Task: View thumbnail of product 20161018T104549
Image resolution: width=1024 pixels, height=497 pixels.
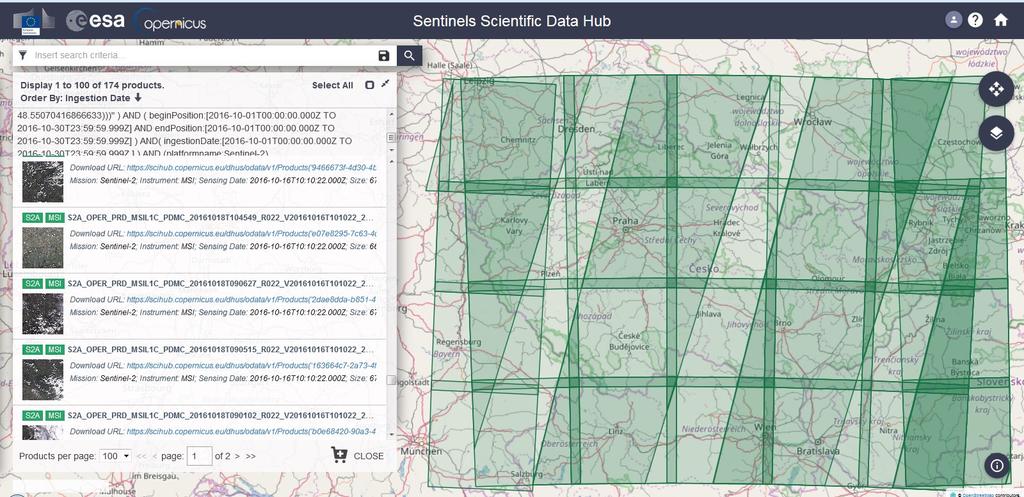Action: [x=43, y=248]
